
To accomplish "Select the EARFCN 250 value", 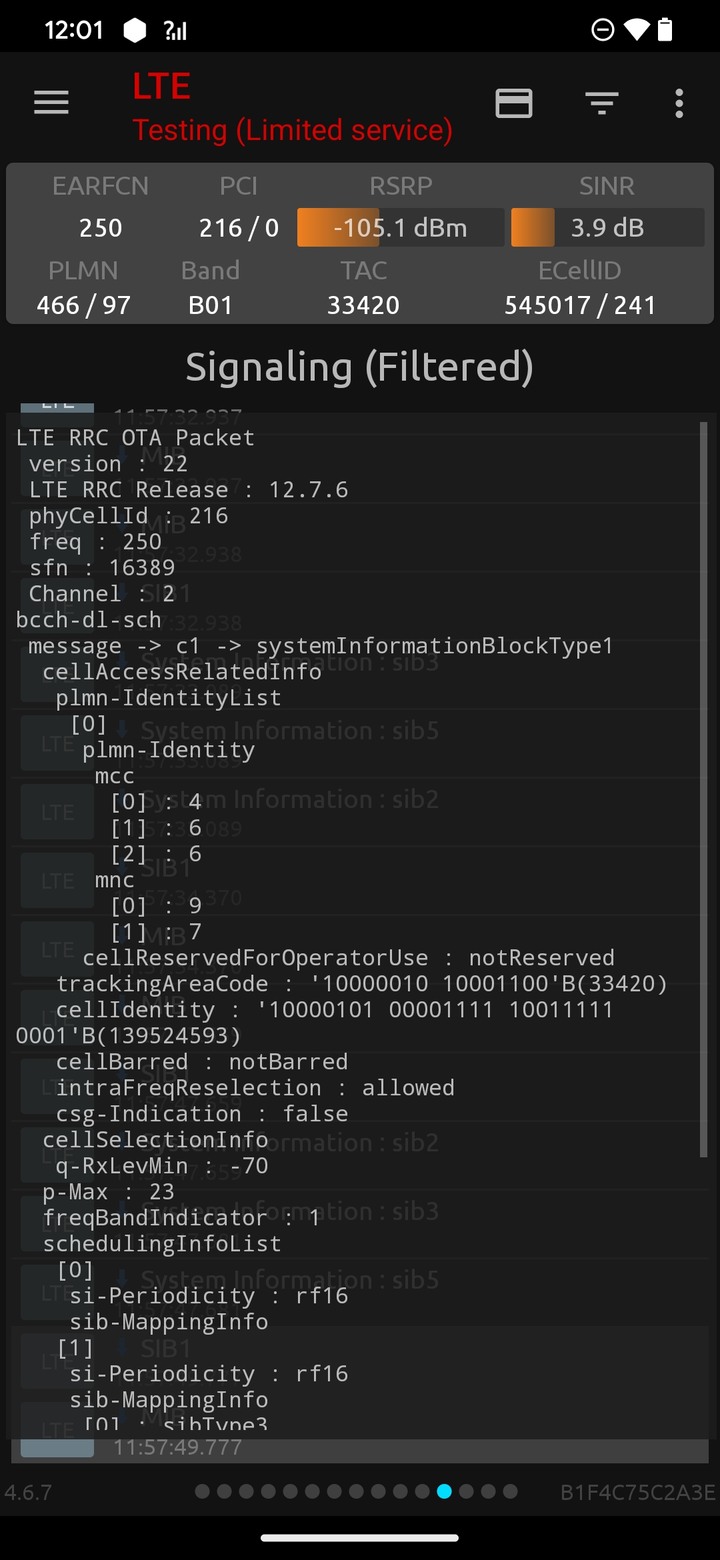I will point(101,228).
